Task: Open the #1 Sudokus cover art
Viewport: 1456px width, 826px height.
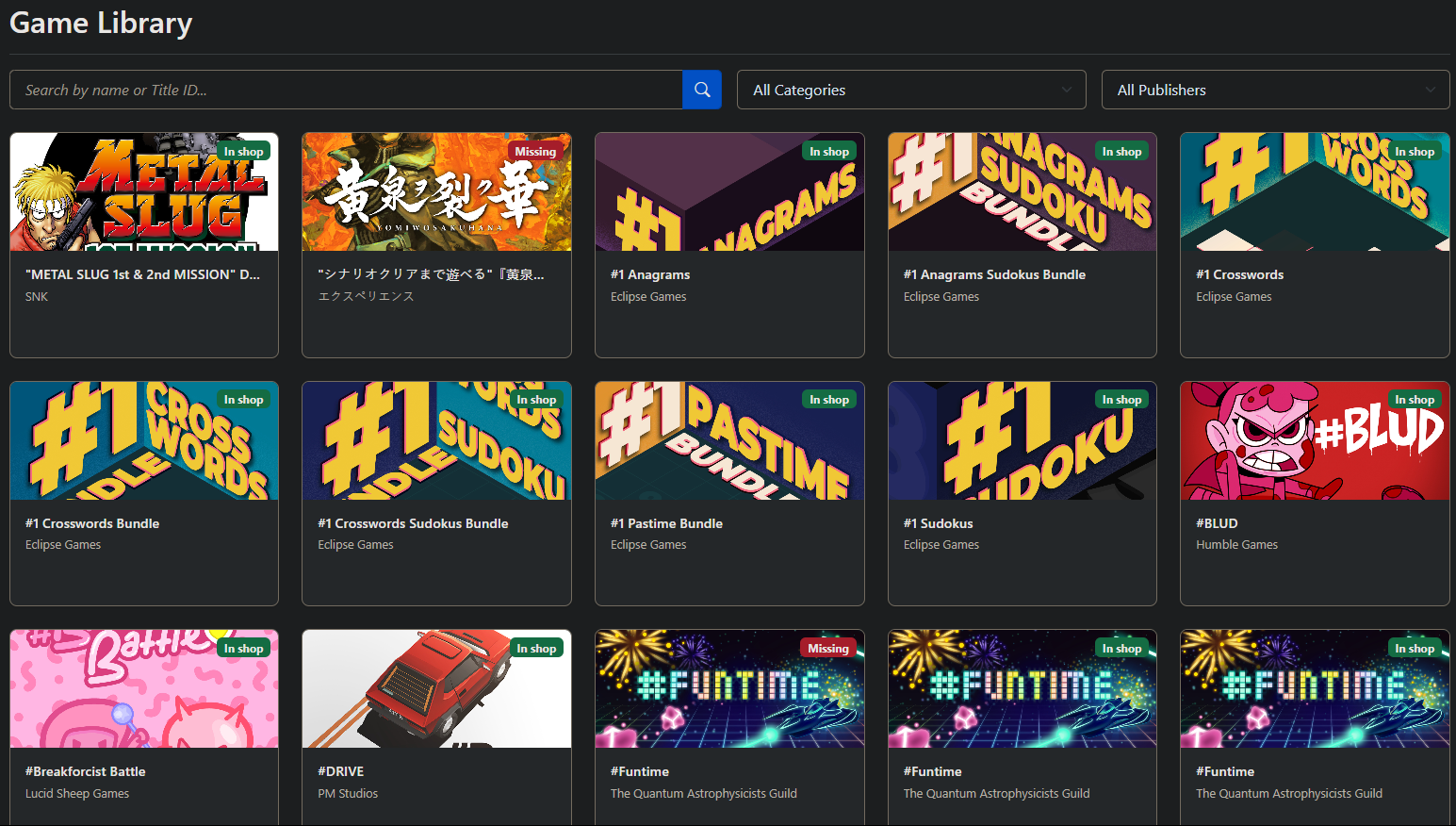Action: pos(1022,440)
